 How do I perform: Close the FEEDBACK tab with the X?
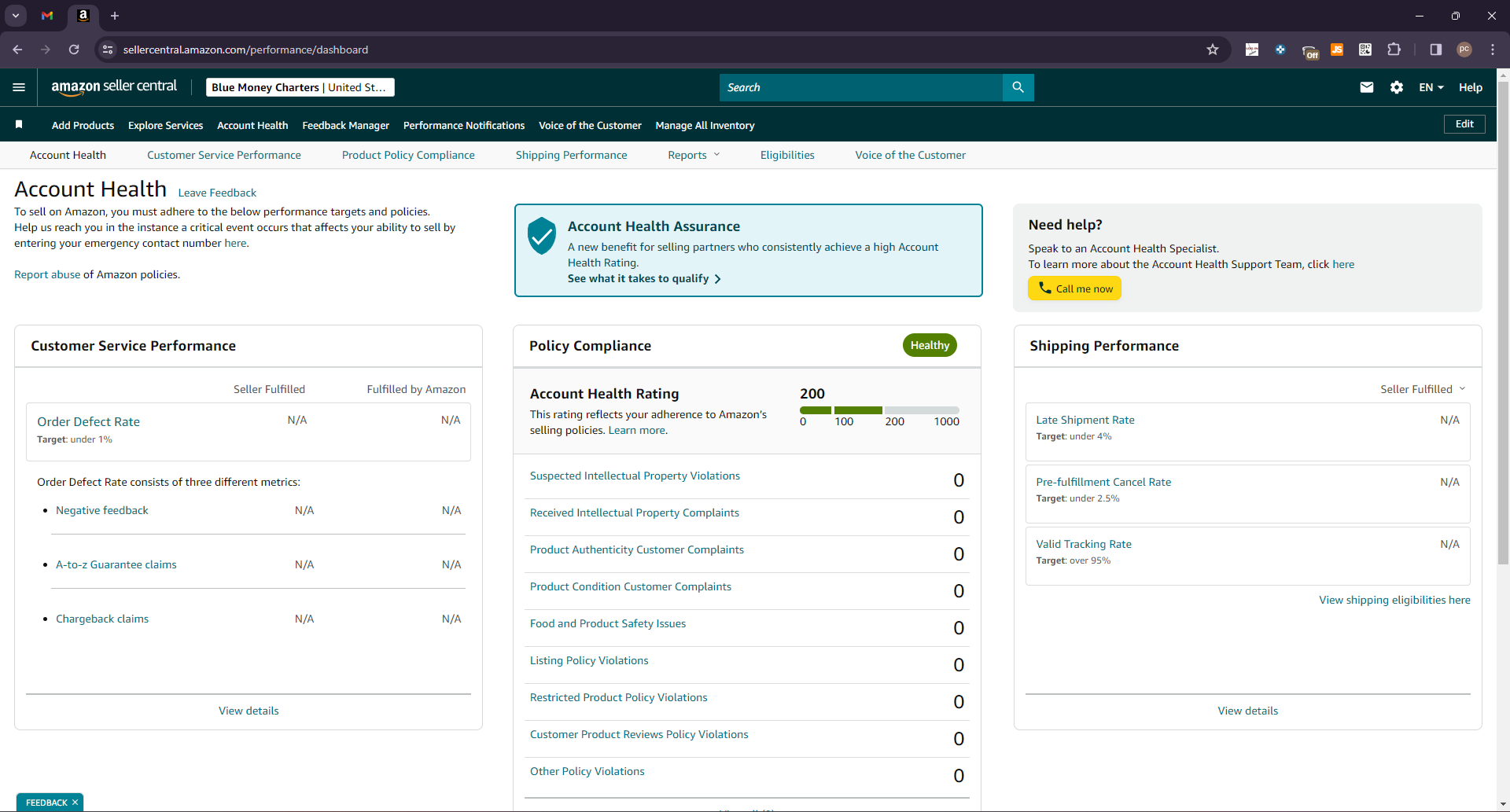pos(75,803)
